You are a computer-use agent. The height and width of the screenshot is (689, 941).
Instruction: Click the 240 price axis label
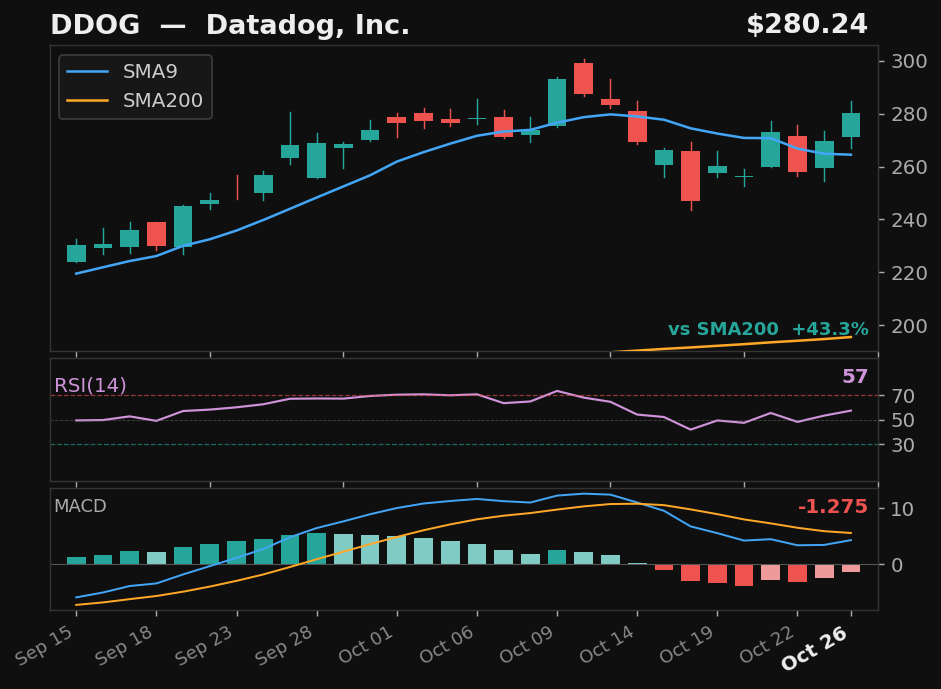pyautogui.click(x=909, y=220)
